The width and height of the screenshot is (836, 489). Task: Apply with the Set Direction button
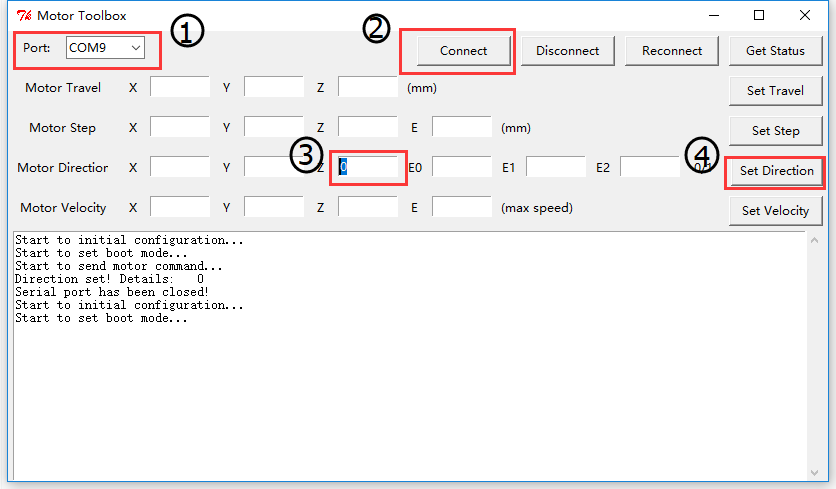tap(776, 170)
